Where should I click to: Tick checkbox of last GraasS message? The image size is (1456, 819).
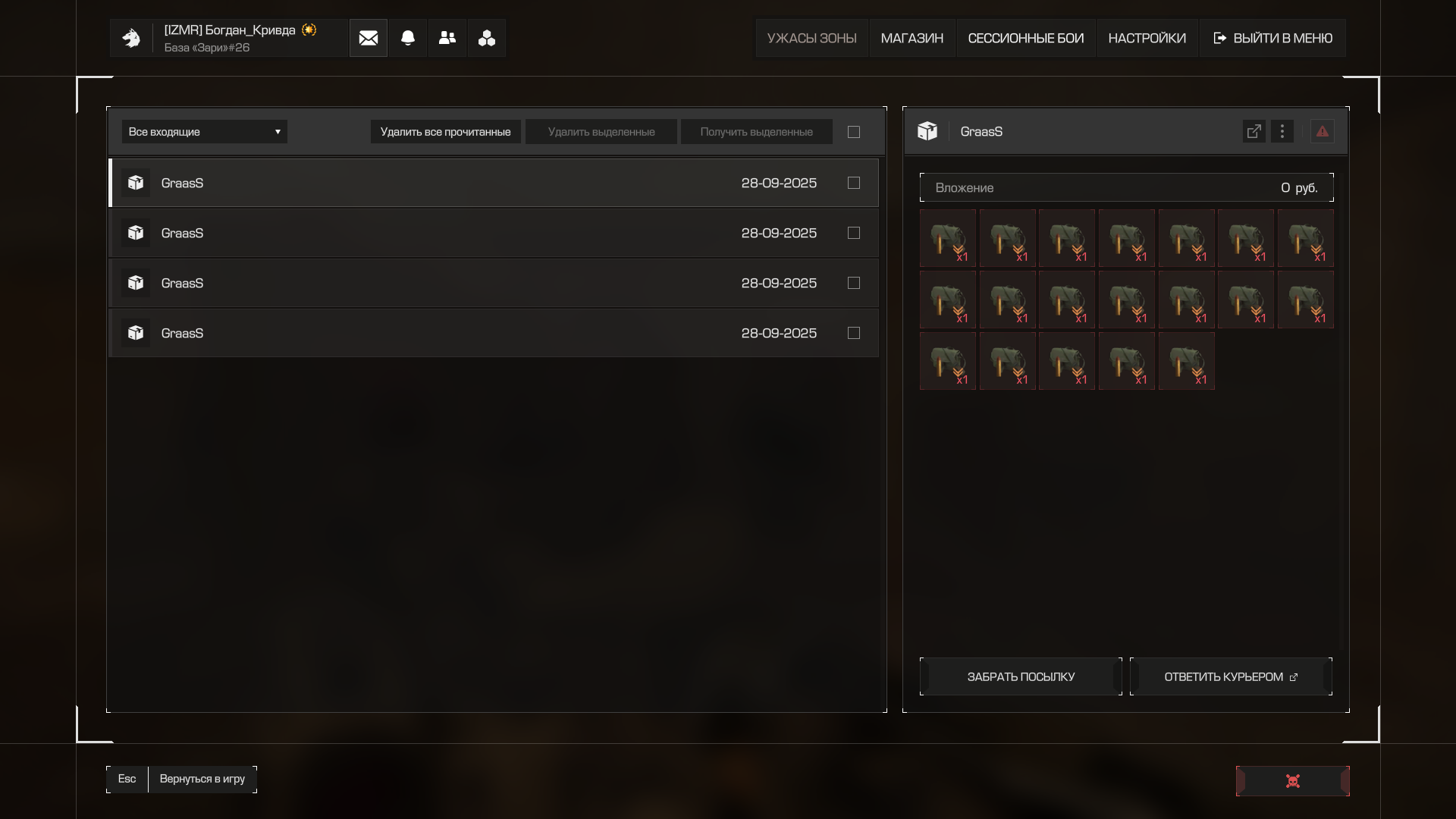coord(854,333)
